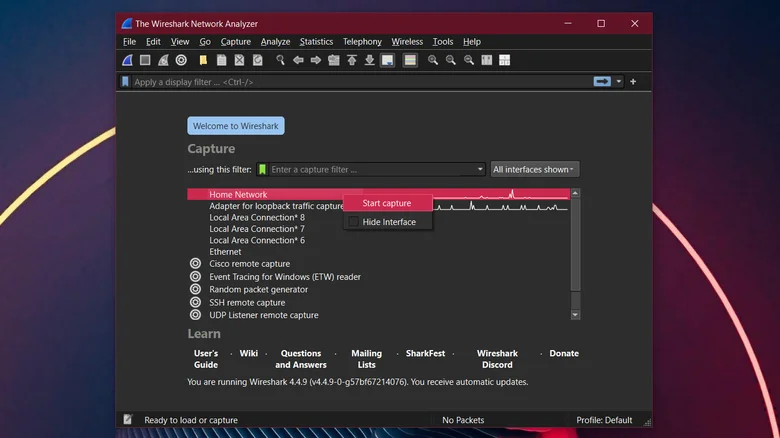
Task: Click UDP Listener remote capture settings icon
Action: click(195, 315)
